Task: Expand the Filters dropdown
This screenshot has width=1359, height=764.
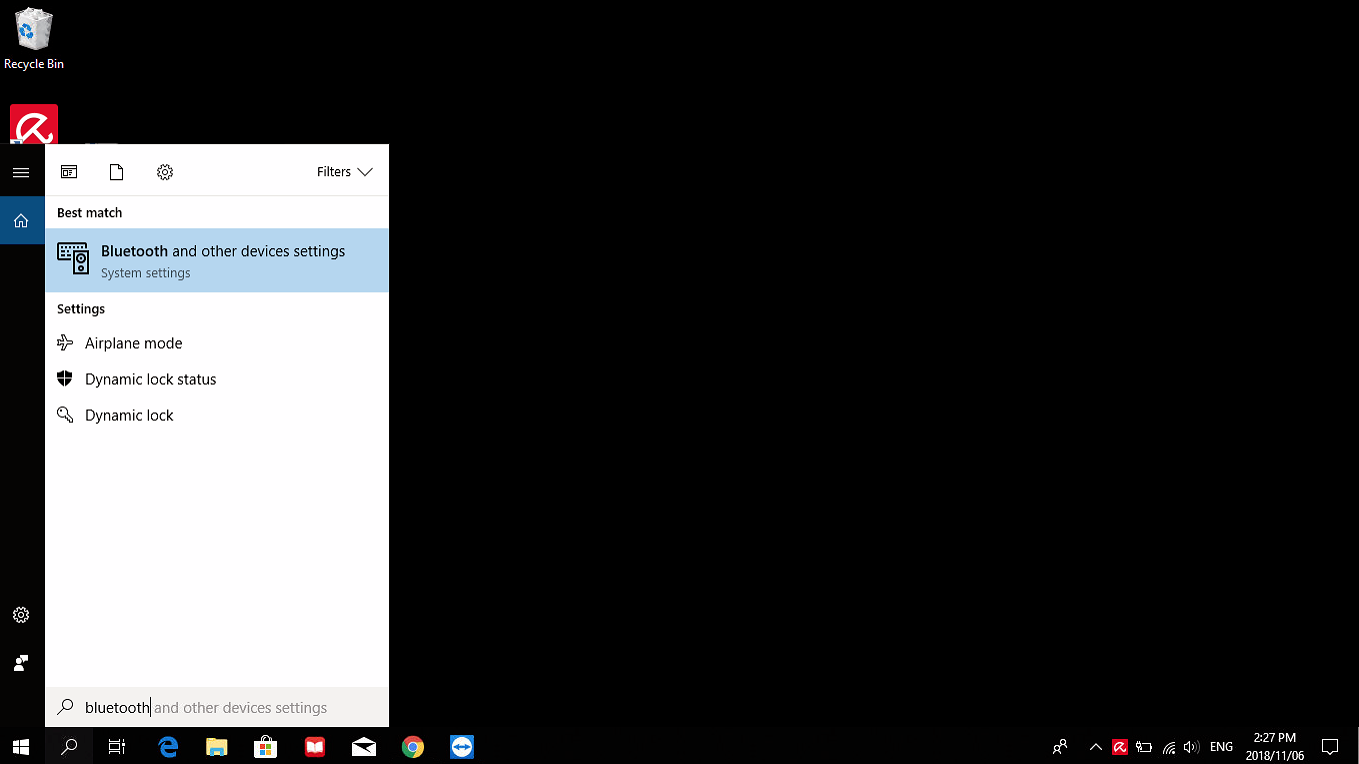Action: point(345,172)
